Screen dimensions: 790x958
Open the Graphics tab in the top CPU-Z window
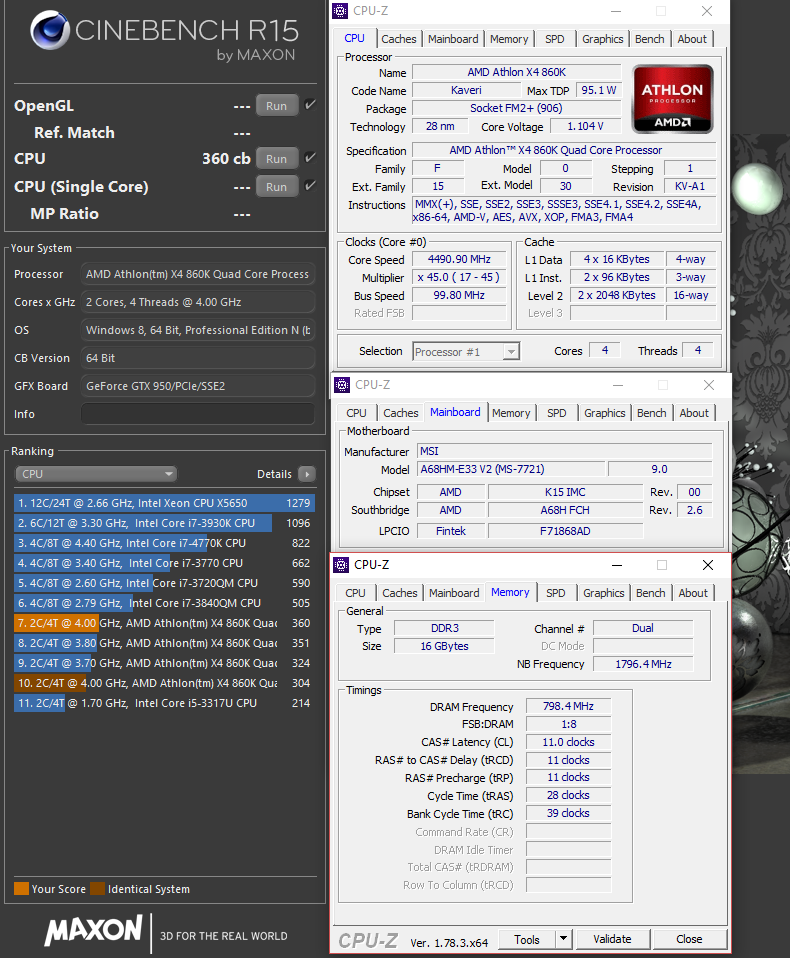[602, 39]
